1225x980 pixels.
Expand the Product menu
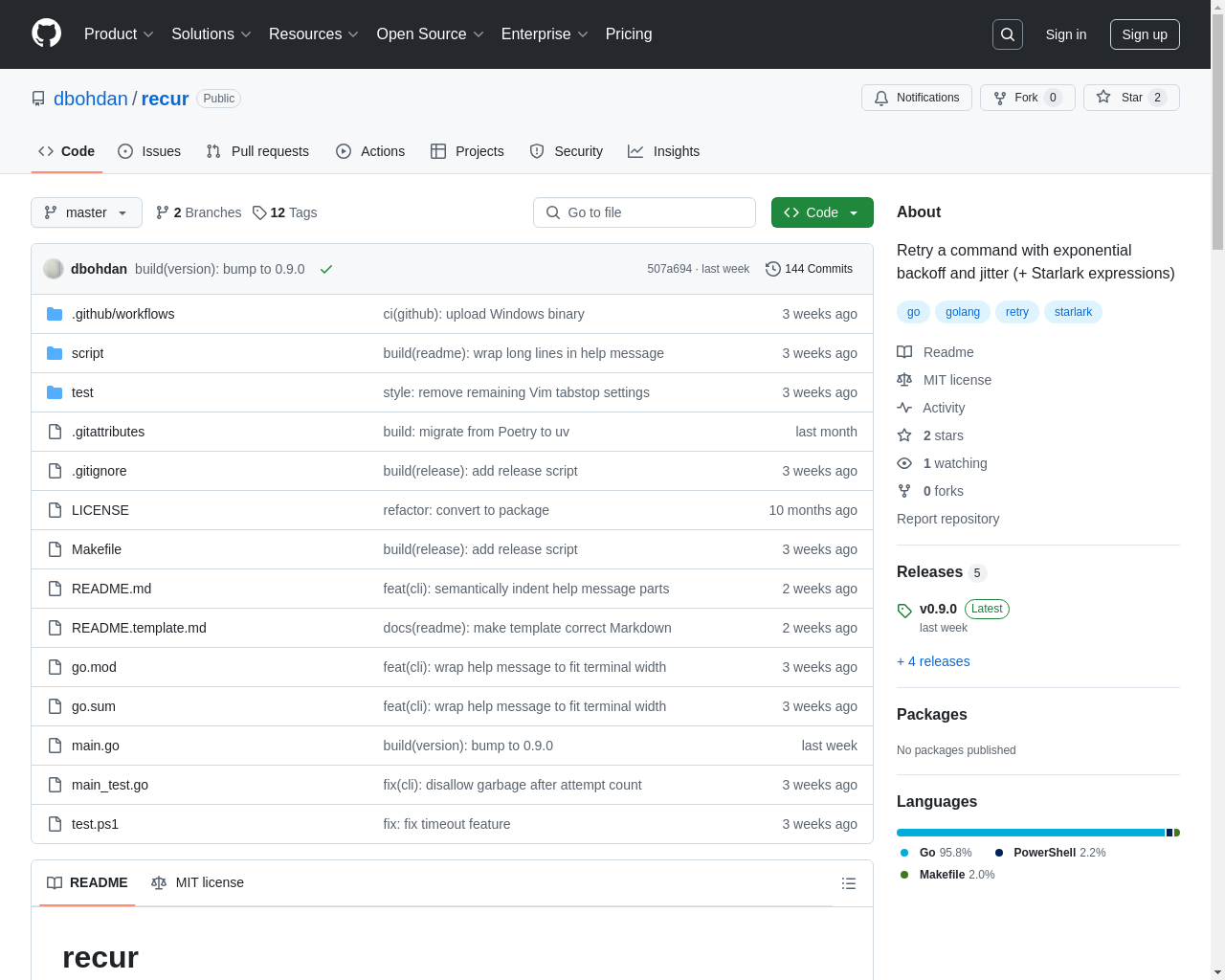pos(119,34)
